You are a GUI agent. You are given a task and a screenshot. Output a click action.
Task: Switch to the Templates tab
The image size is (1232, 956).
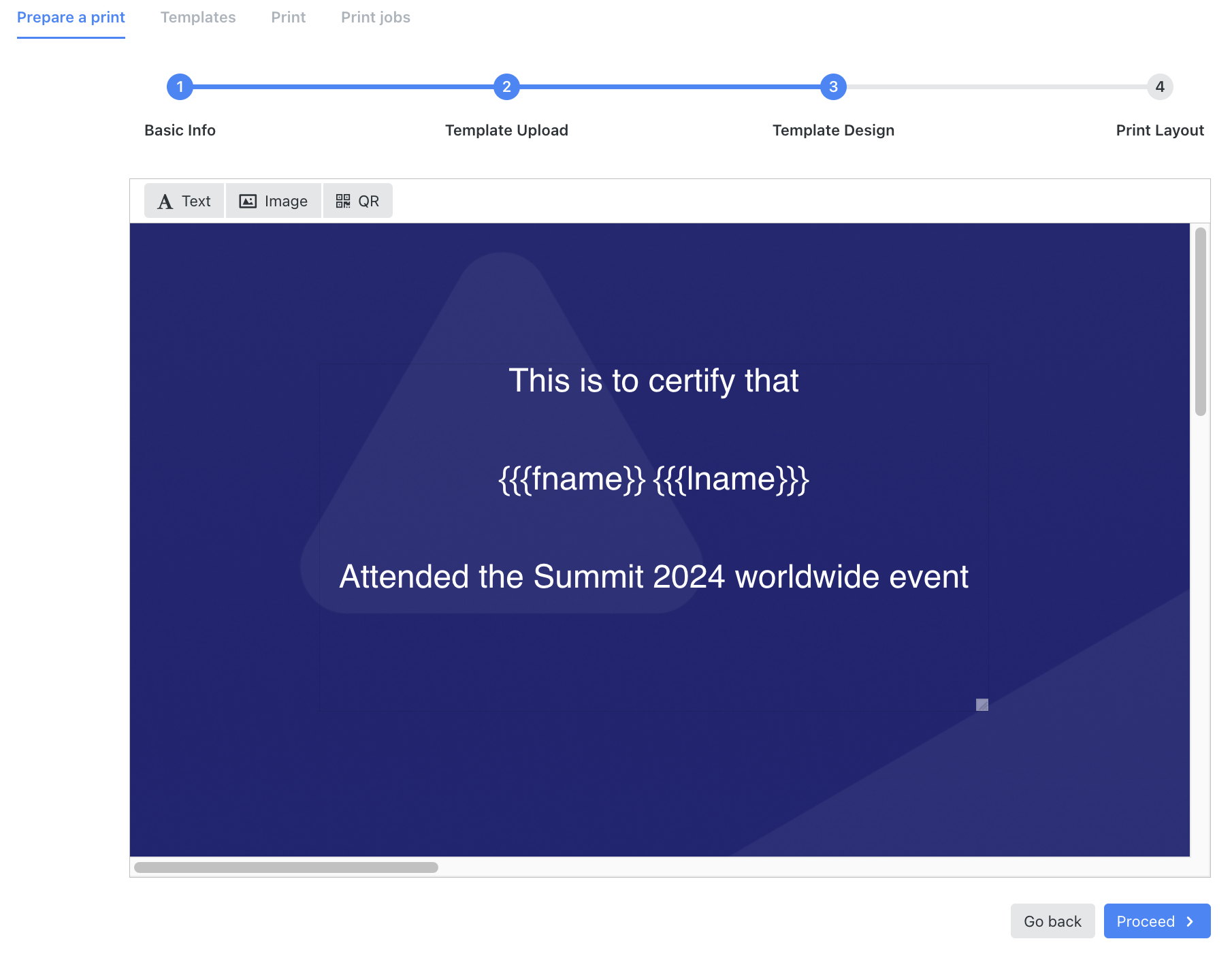click(x=198, y=18)
